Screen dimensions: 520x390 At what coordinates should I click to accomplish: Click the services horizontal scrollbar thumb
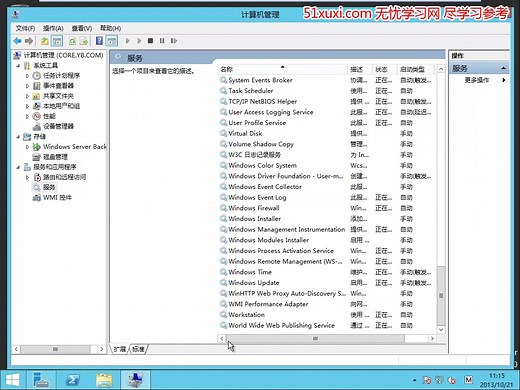point(315,338)
